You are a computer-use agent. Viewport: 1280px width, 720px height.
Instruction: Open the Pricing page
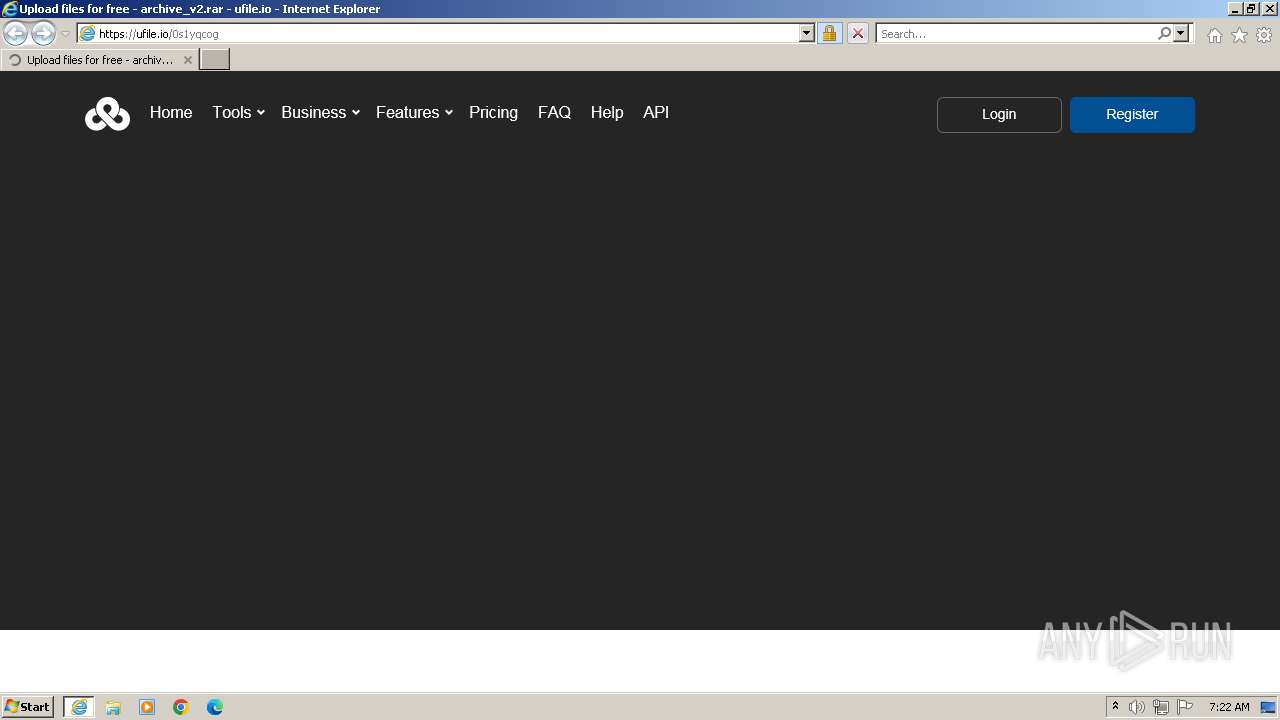pyautogui.click(x=493, y=113)
